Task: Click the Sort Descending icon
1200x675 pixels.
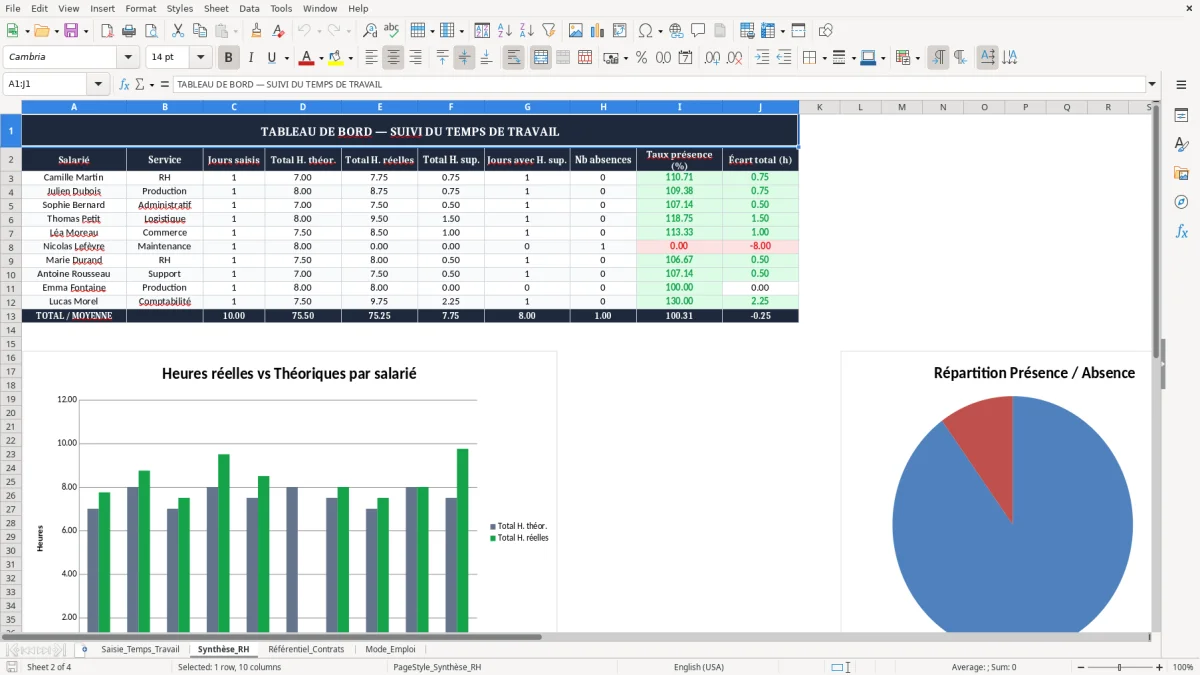Action: point(527,31)
